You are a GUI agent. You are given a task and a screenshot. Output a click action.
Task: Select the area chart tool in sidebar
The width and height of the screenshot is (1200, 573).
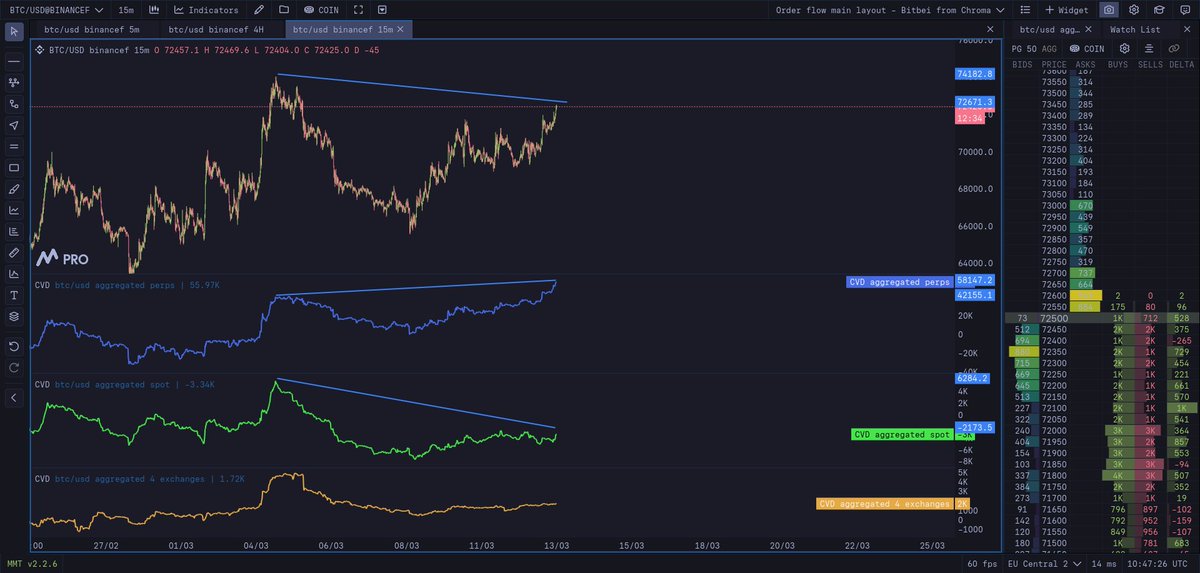[14, 274]
